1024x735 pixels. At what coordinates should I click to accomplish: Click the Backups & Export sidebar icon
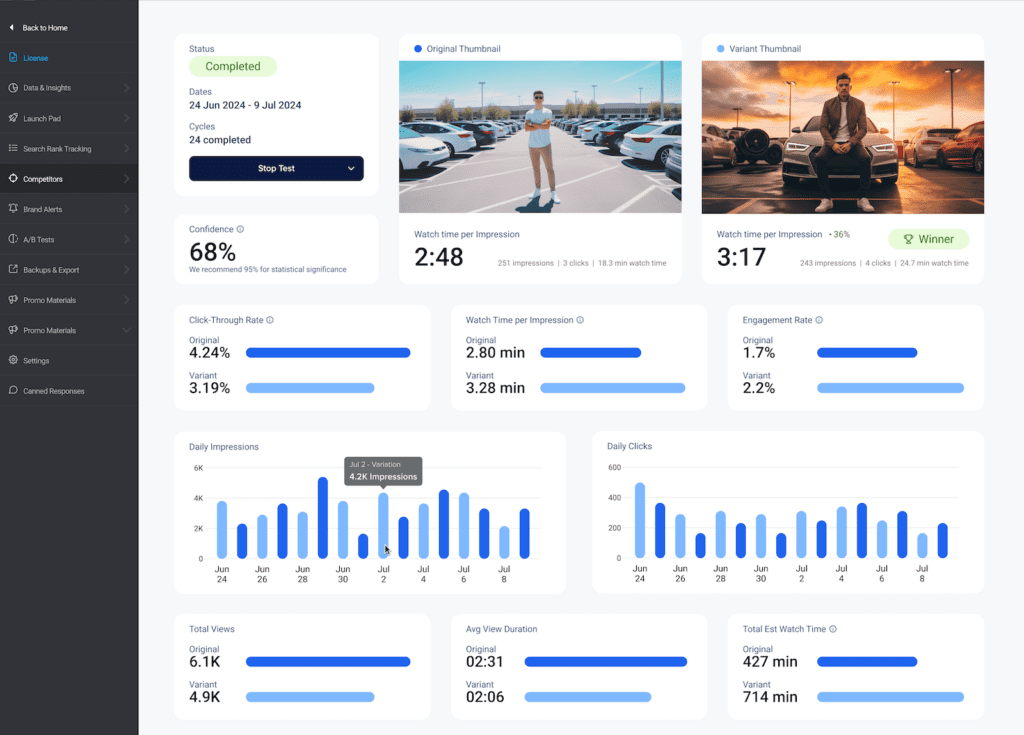tap(13, 270)
